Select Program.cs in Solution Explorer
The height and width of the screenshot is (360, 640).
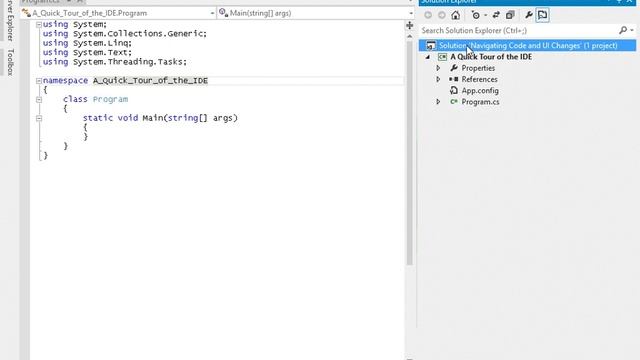(480, 102)
